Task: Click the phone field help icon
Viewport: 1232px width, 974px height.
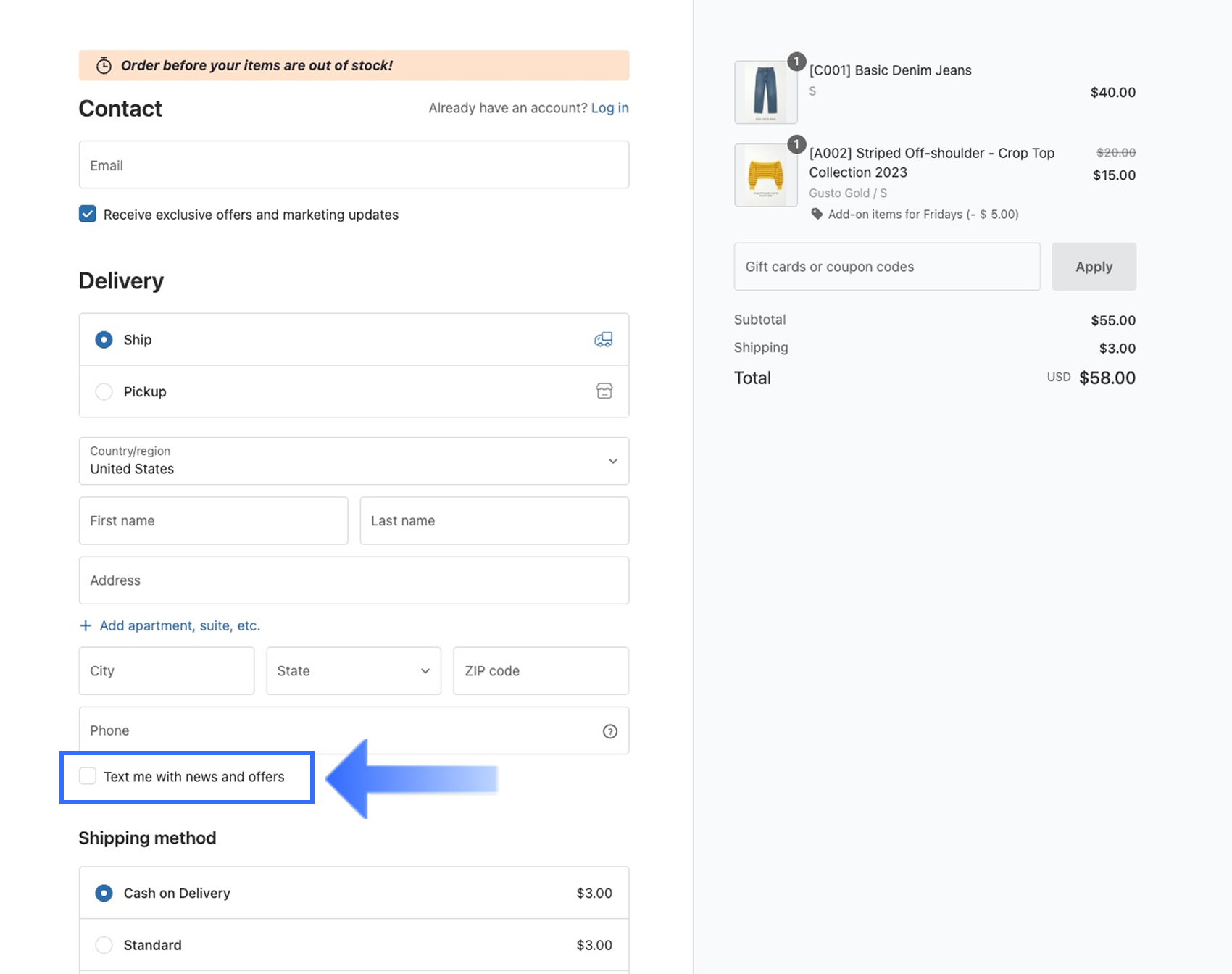Action: 609,731
